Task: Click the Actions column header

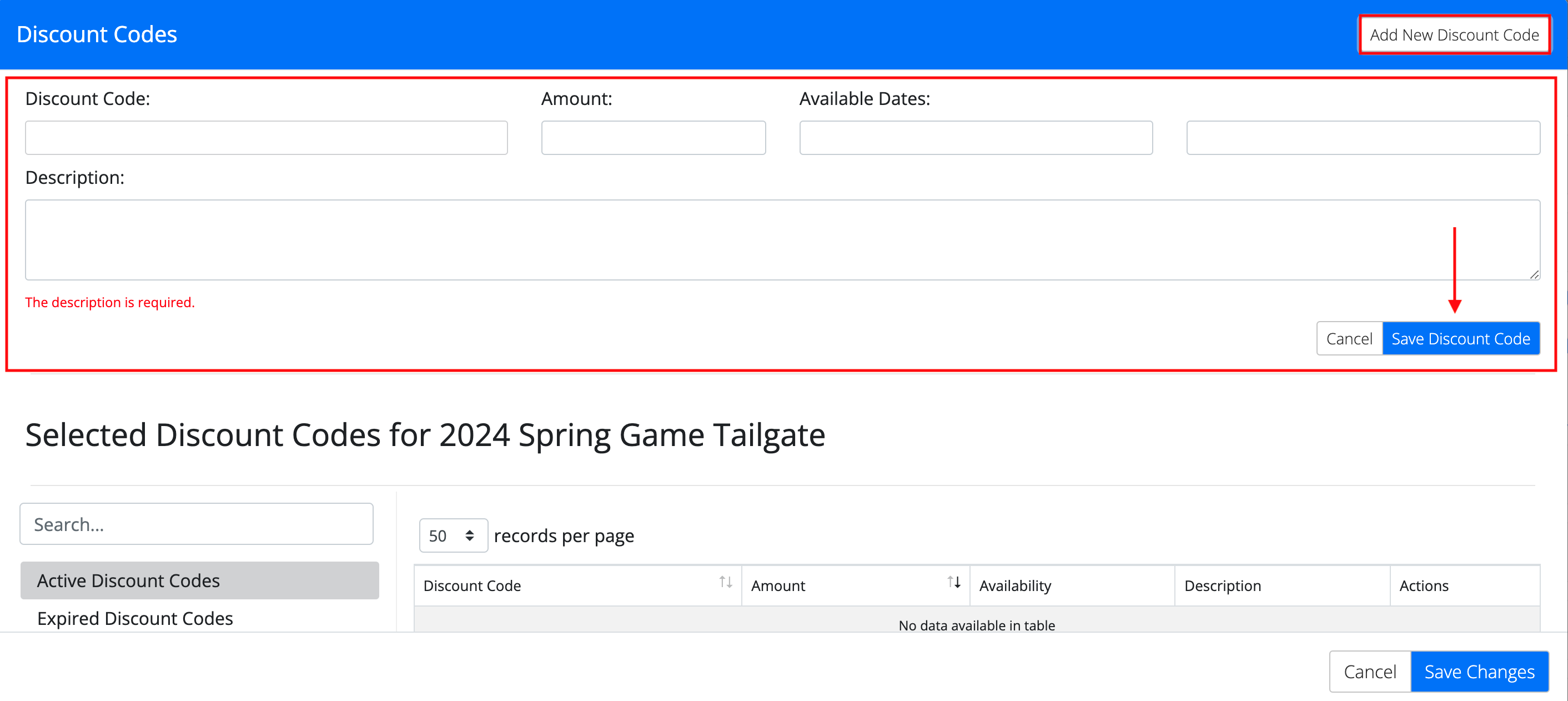Action: pos(1423,585)
